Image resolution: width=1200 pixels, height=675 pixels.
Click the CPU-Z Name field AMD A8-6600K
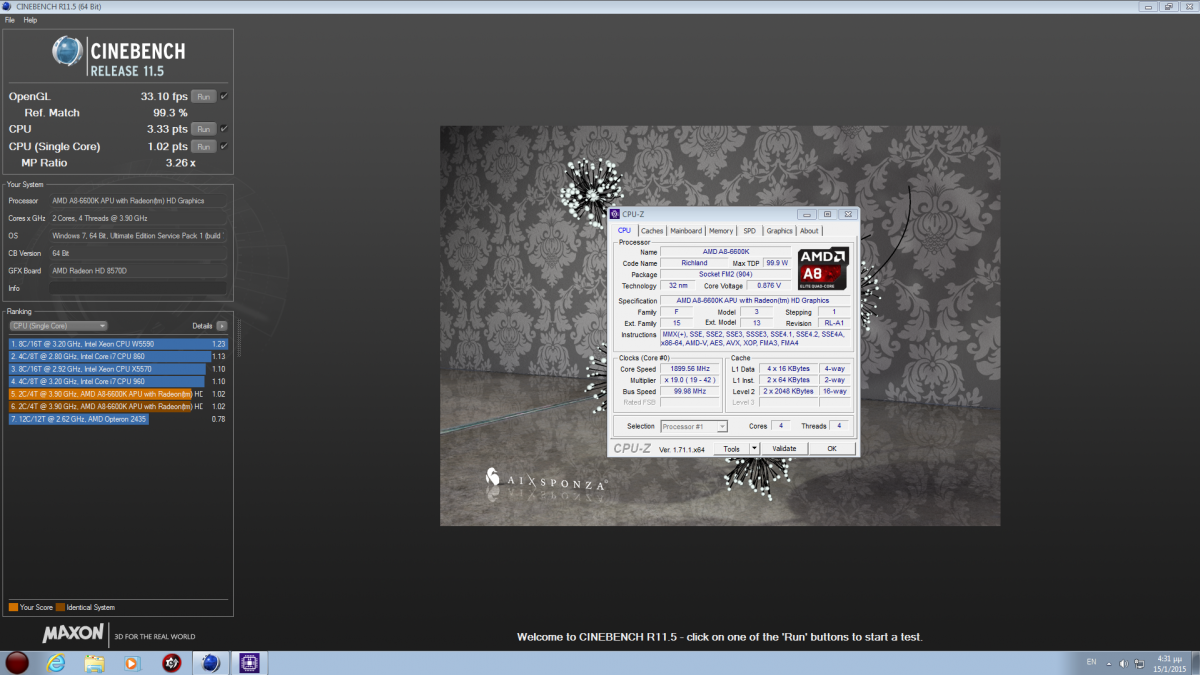(726, 251)
